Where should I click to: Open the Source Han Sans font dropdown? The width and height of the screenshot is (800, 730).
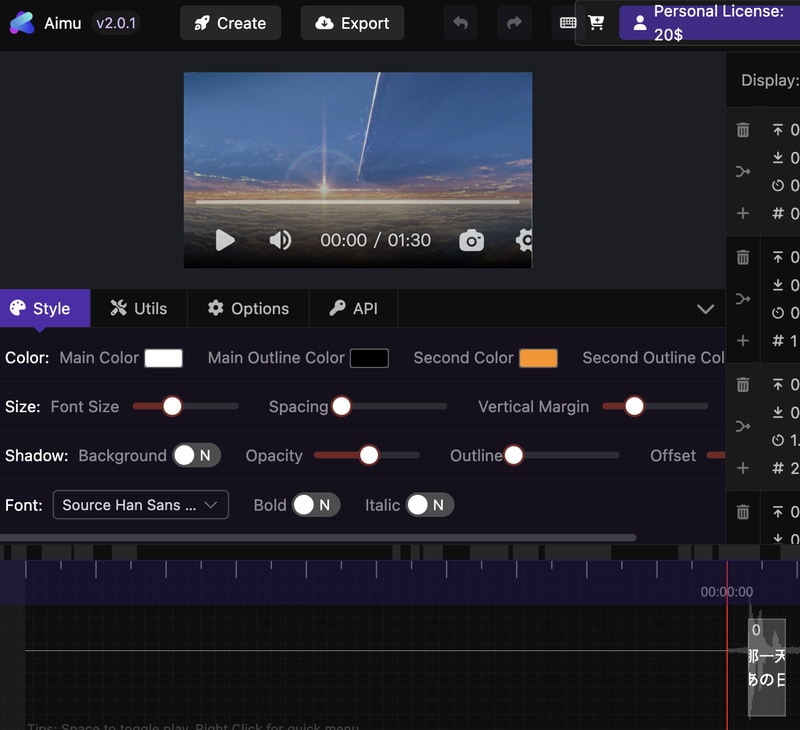[140, 505]
